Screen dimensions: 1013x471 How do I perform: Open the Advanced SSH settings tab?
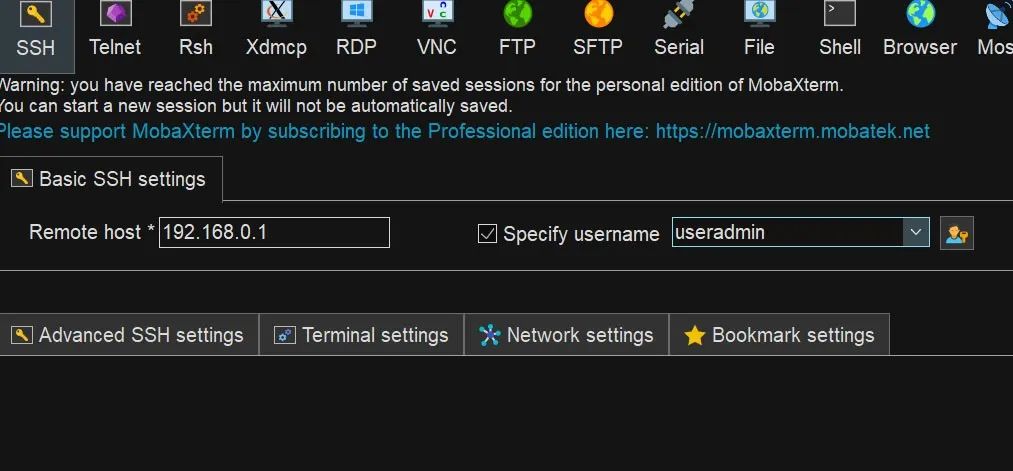pyautogui.click(x=129, y=335)
